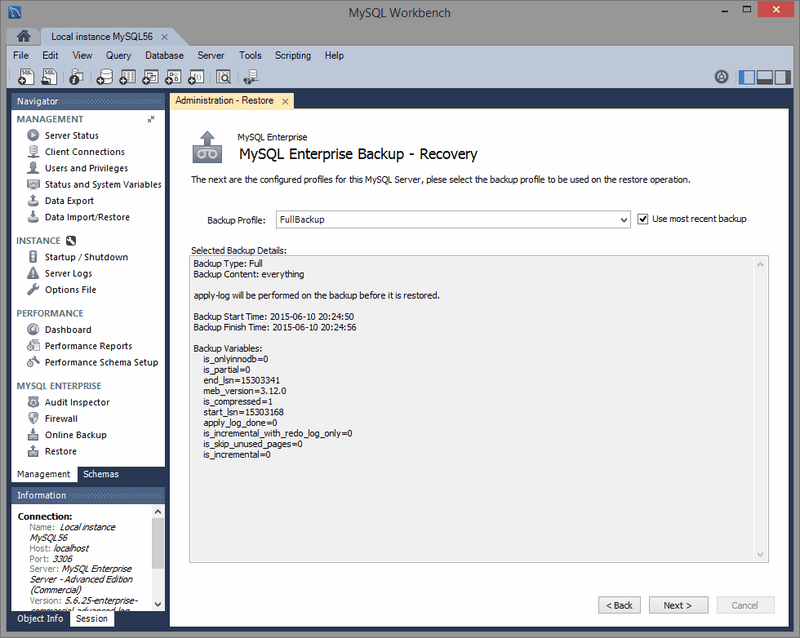Click the circular account icon in toolbar

pos(721,77)
